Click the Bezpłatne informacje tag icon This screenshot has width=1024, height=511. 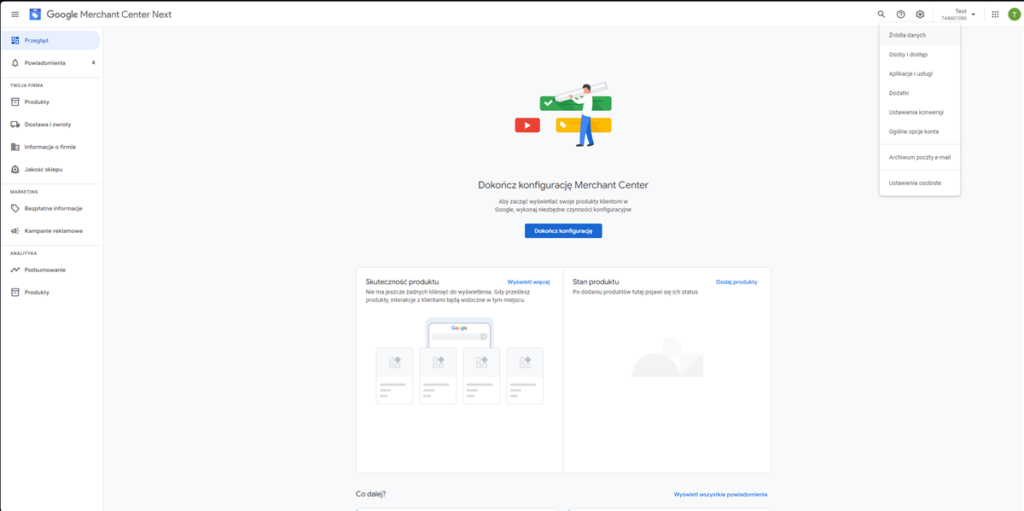15,208
